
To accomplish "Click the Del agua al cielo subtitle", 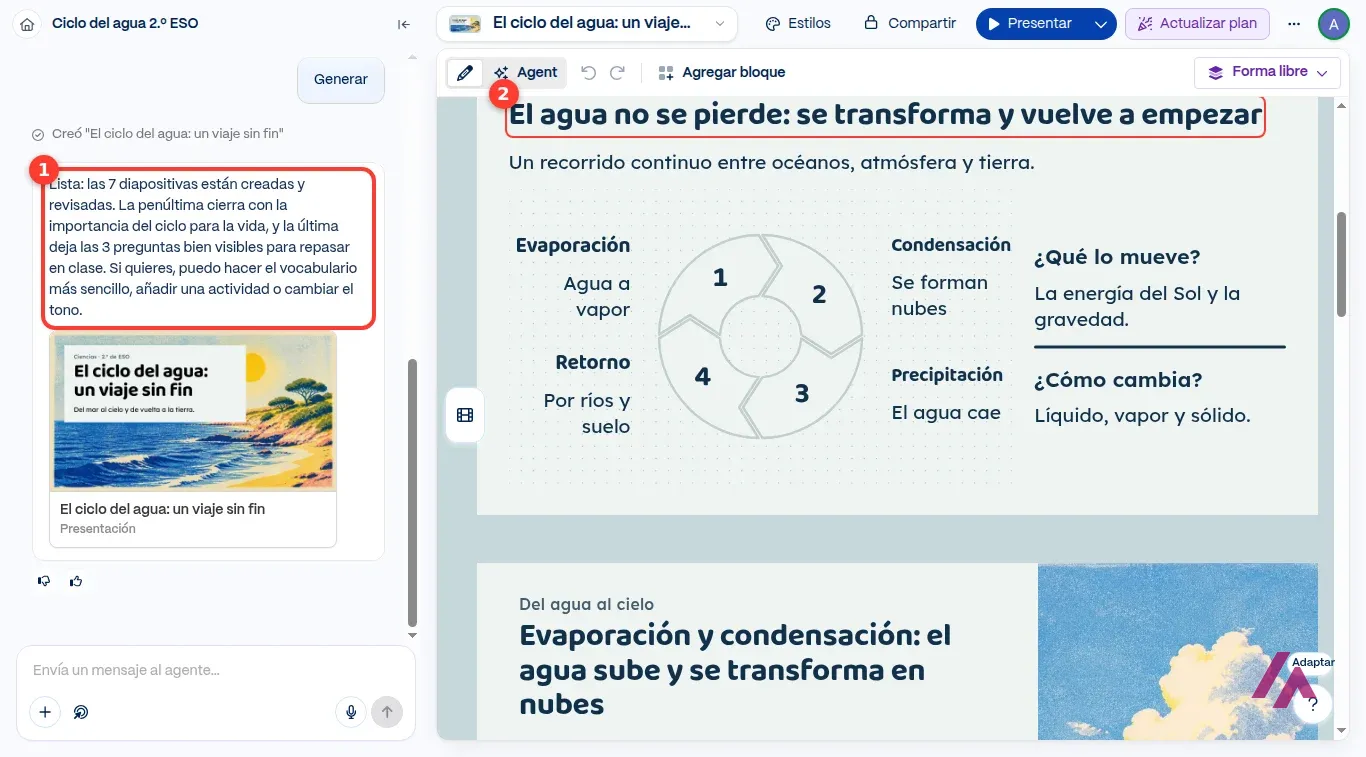I will (x=586, y=604).
